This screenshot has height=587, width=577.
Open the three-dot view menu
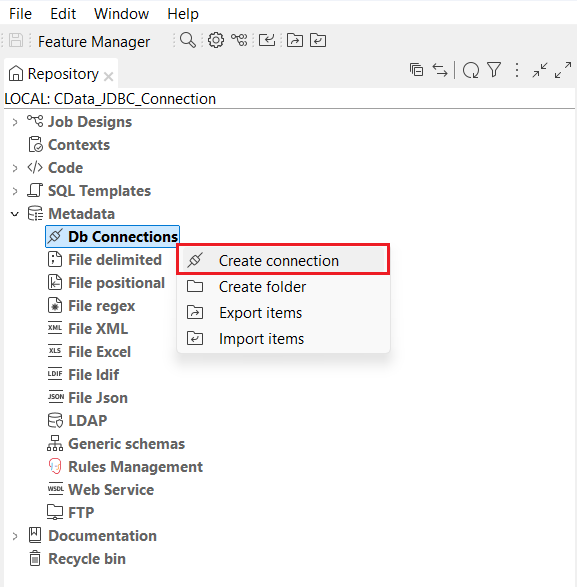[517, 70]
